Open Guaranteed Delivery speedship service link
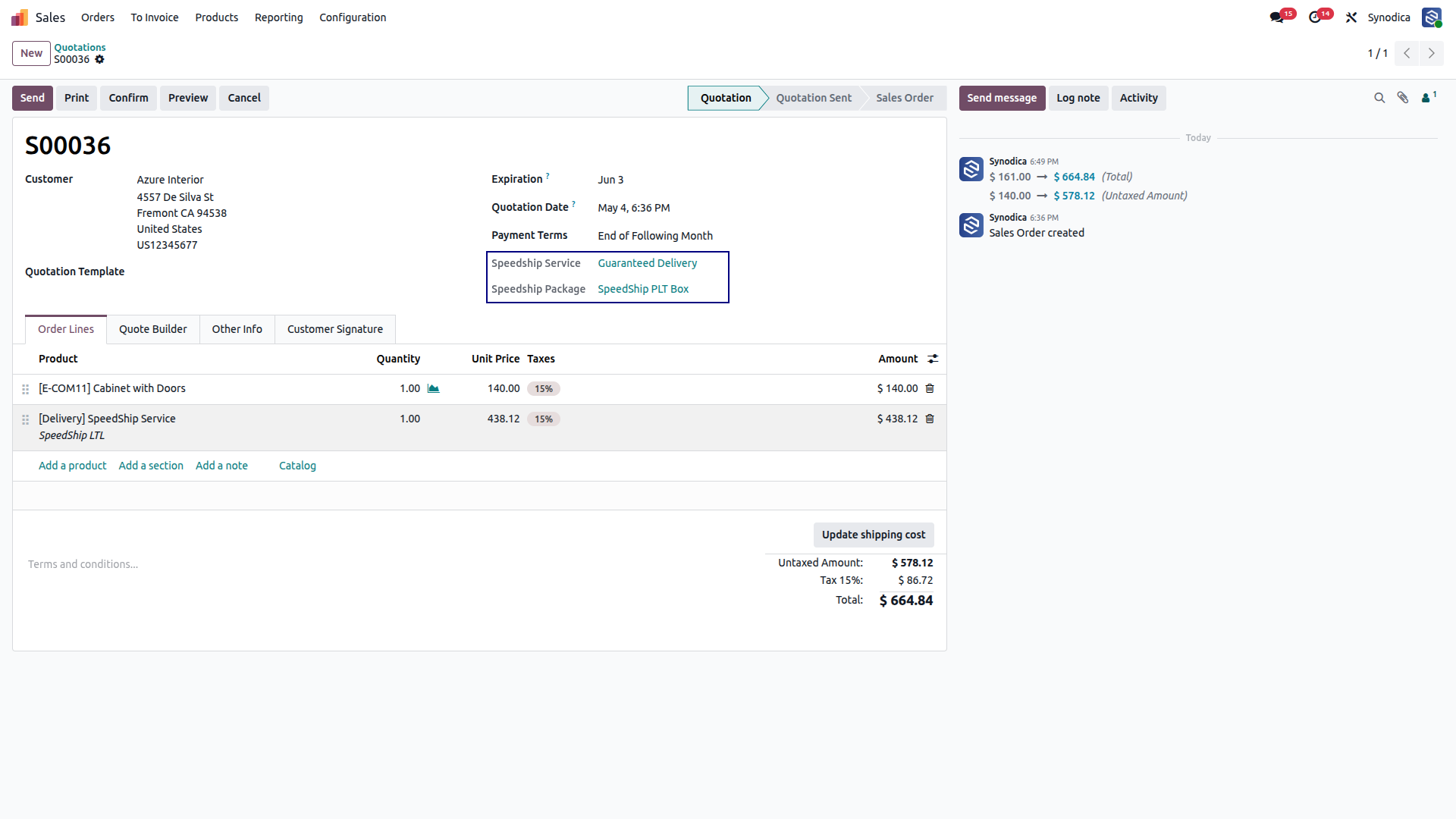 (x=648, y=263)
